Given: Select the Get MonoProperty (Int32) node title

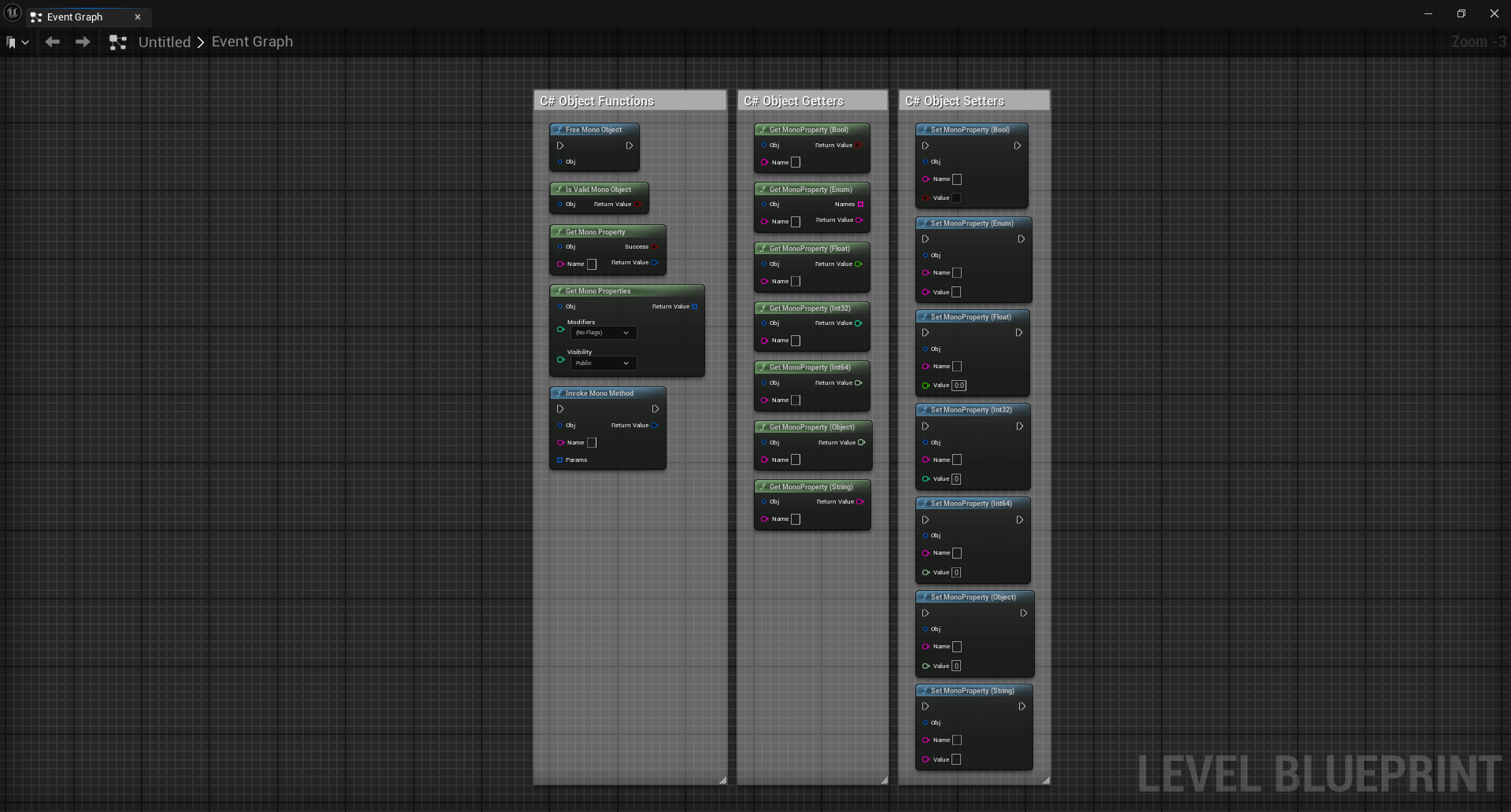Looking at the screenshot, I should (x=810, y=308).
